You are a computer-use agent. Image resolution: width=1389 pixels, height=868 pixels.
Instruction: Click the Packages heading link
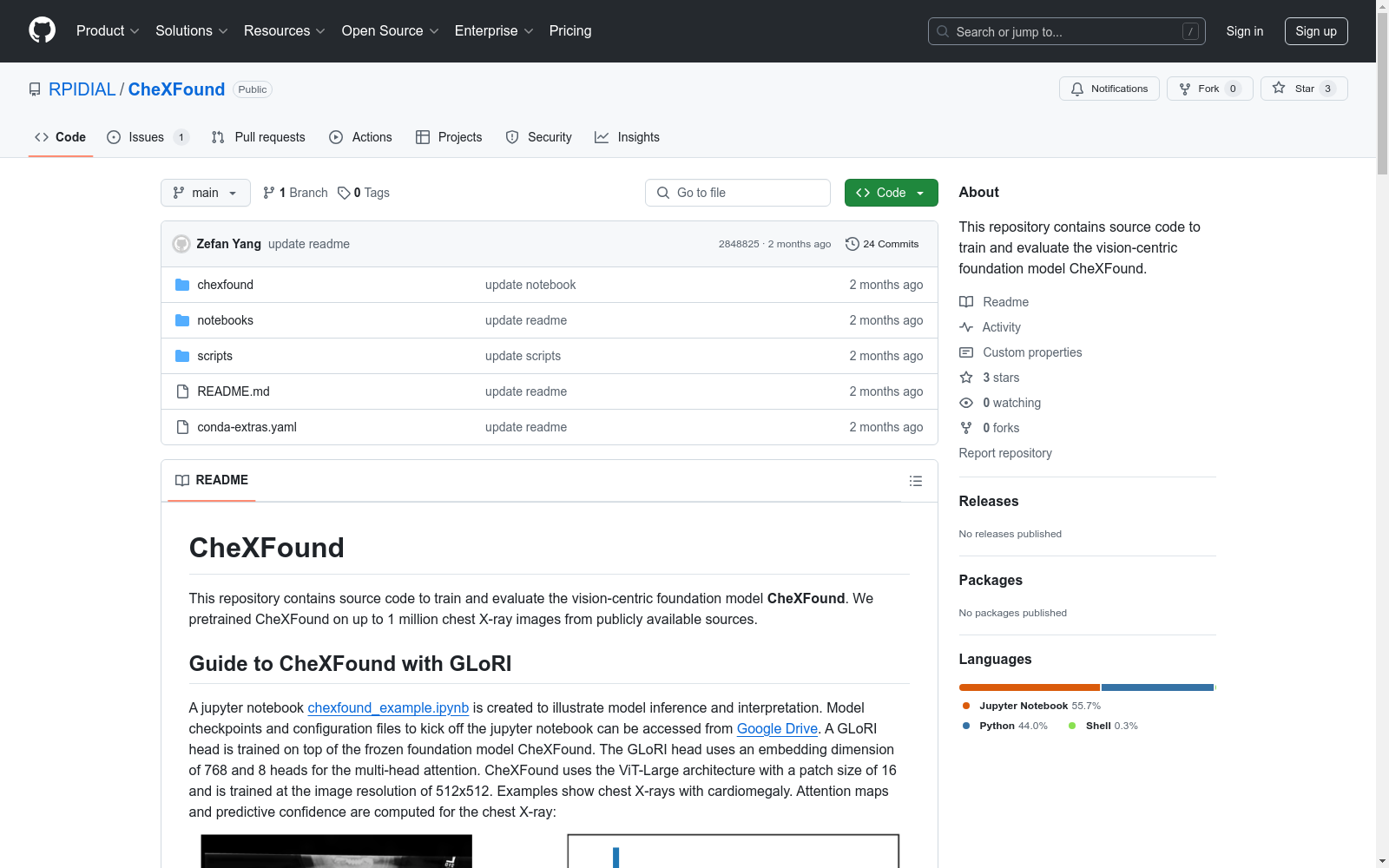991,580
